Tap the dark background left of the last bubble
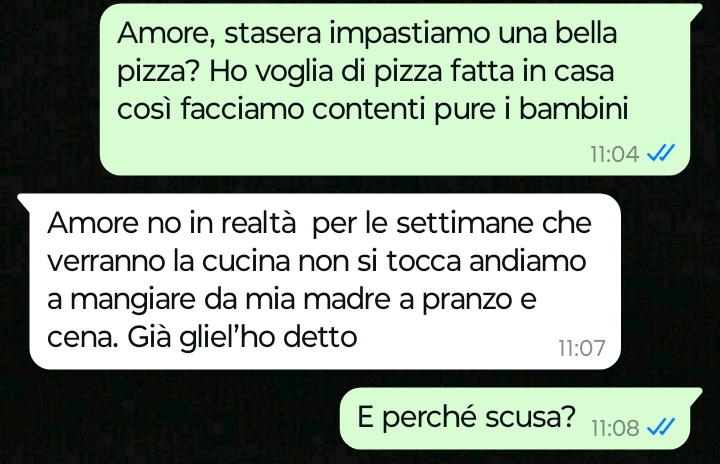This screenshot has height=464, width=720. coord(170,418)
